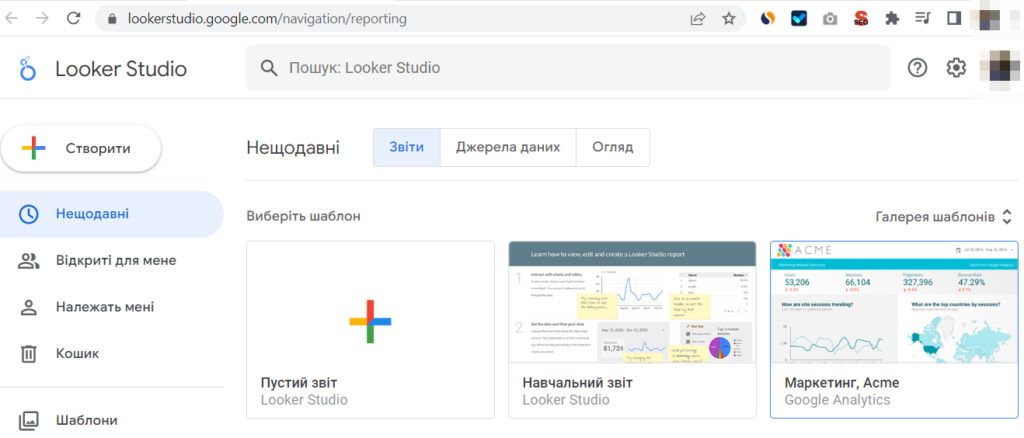Open the media control playlist icon
The image size is (1024, 438).
923,18
